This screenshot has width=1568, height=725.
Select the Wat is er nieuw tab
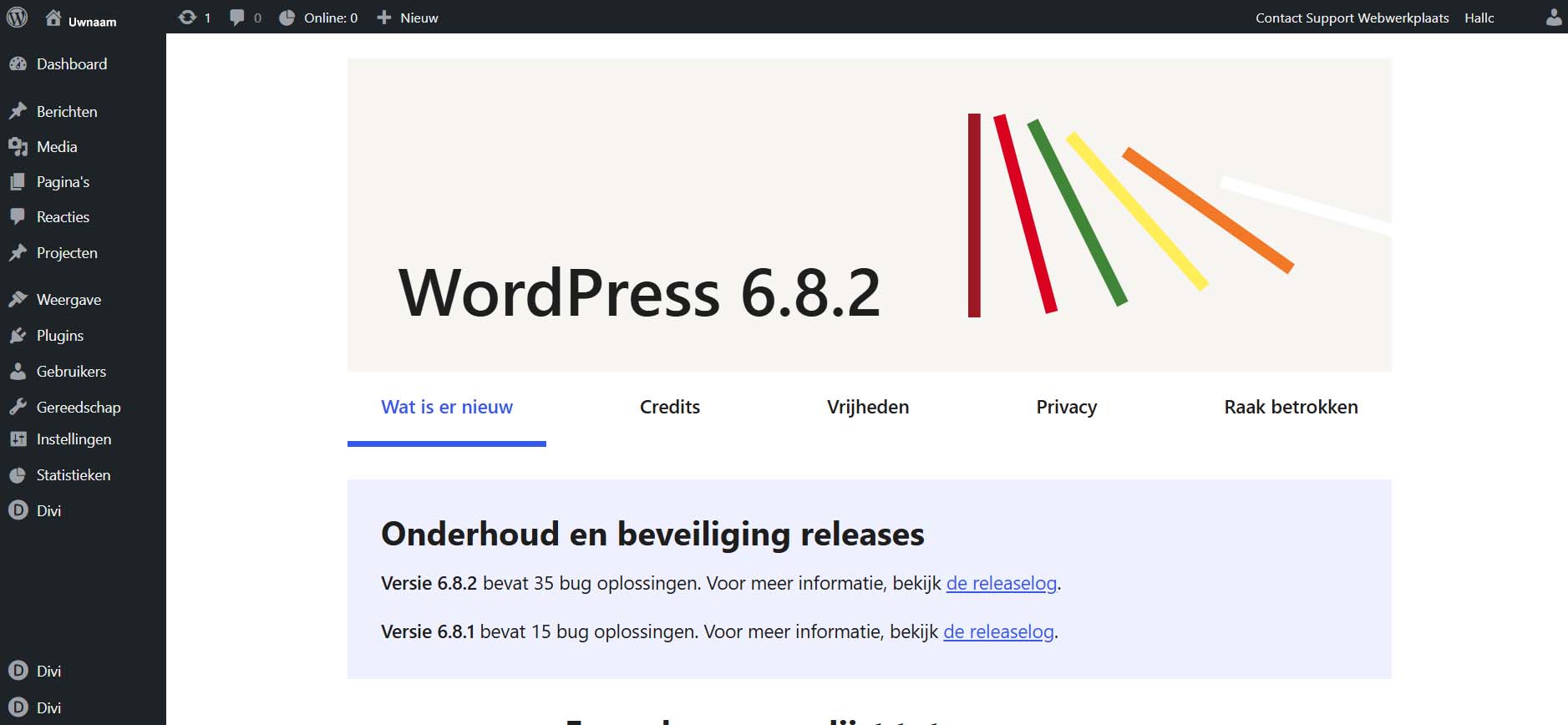click(447, 408)
